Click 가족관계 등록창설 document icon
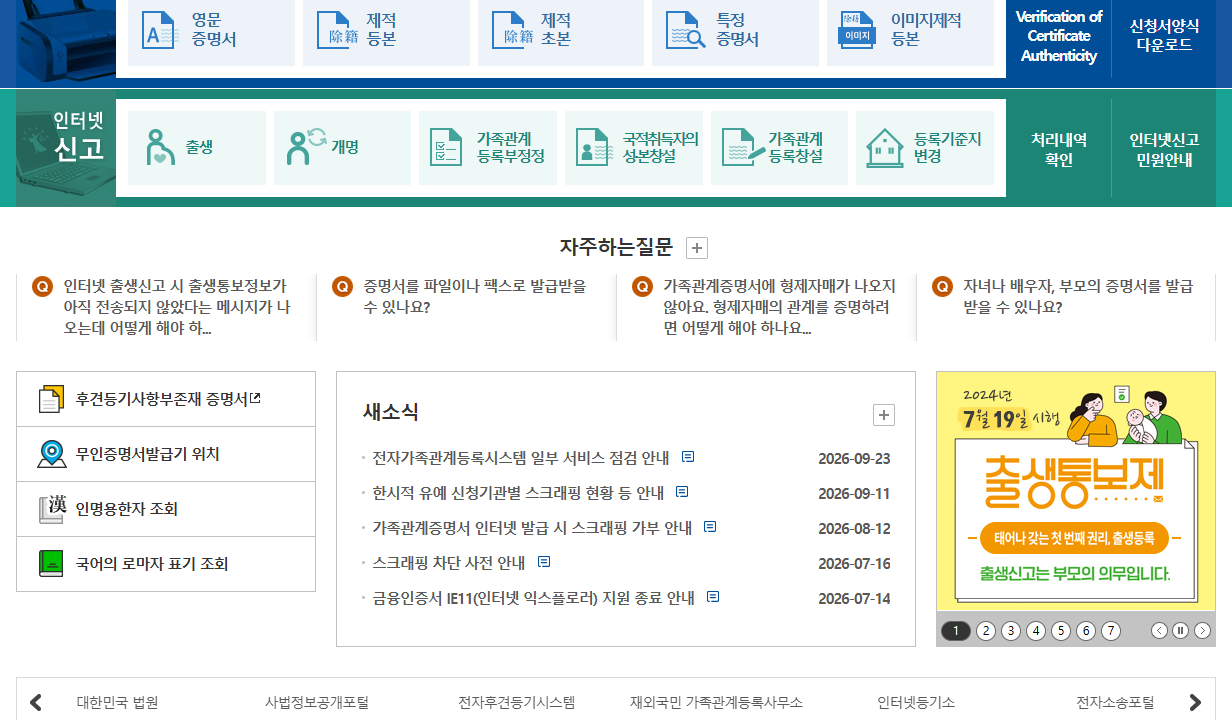The width and height of the screenshot is (1232, 720). point(741,147)
